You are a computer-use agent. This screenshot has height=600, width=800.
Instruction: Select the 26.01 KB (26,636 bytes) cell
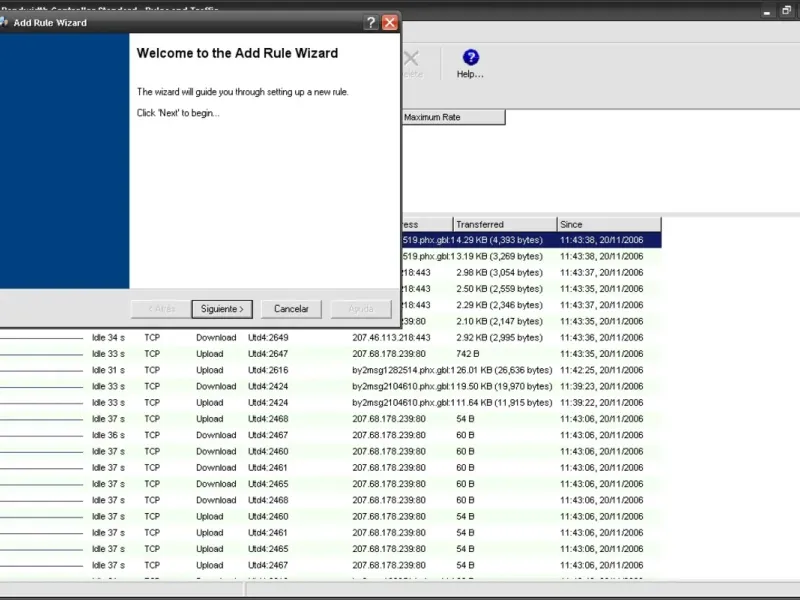click(504, 370)
